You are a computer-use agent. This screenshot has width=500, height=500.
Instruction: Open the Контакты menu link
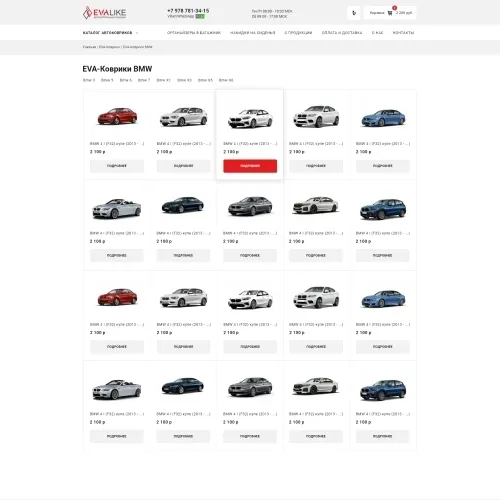pyautogui.click(x=403, y=33)
